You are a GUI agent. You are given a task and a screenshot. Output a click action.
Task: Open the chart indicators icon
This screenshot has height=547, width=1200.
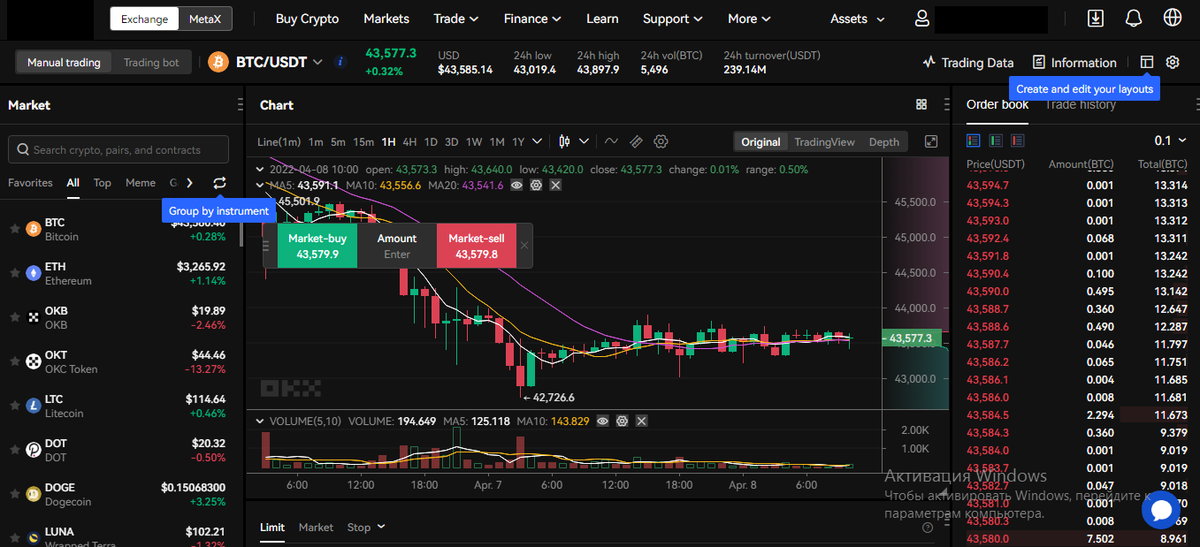pyautogui.click(x=611, y=142)
